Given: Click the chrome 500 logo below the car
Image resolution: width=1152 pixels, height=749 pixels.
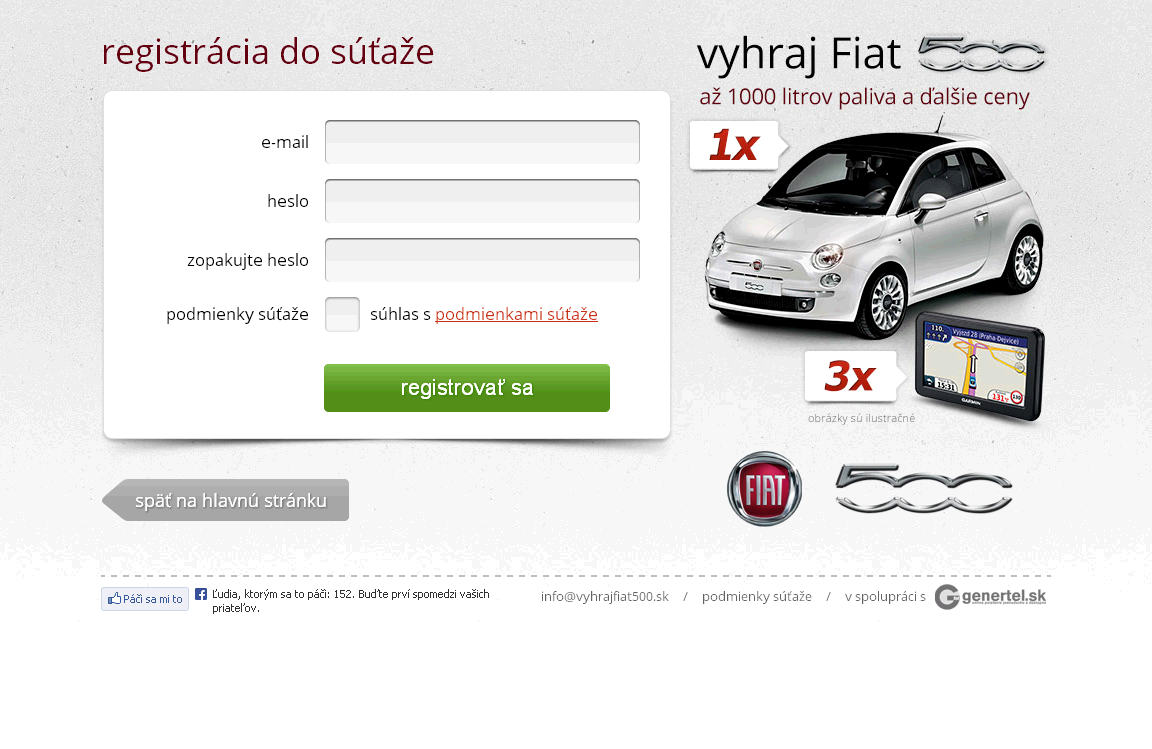Looking at the screenshot, I should tap(924, 488).
